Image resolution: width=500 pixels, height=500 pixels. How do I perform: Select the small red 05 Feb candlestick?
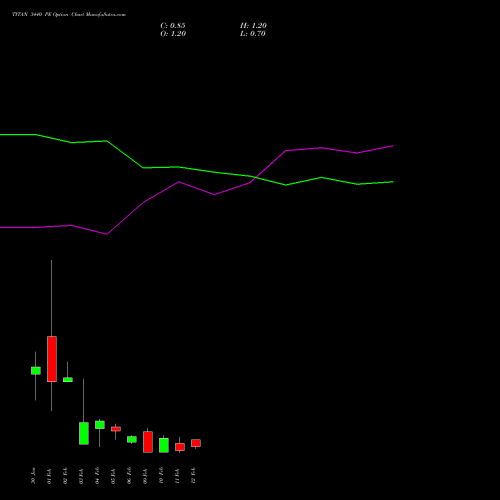click(116, 429)
